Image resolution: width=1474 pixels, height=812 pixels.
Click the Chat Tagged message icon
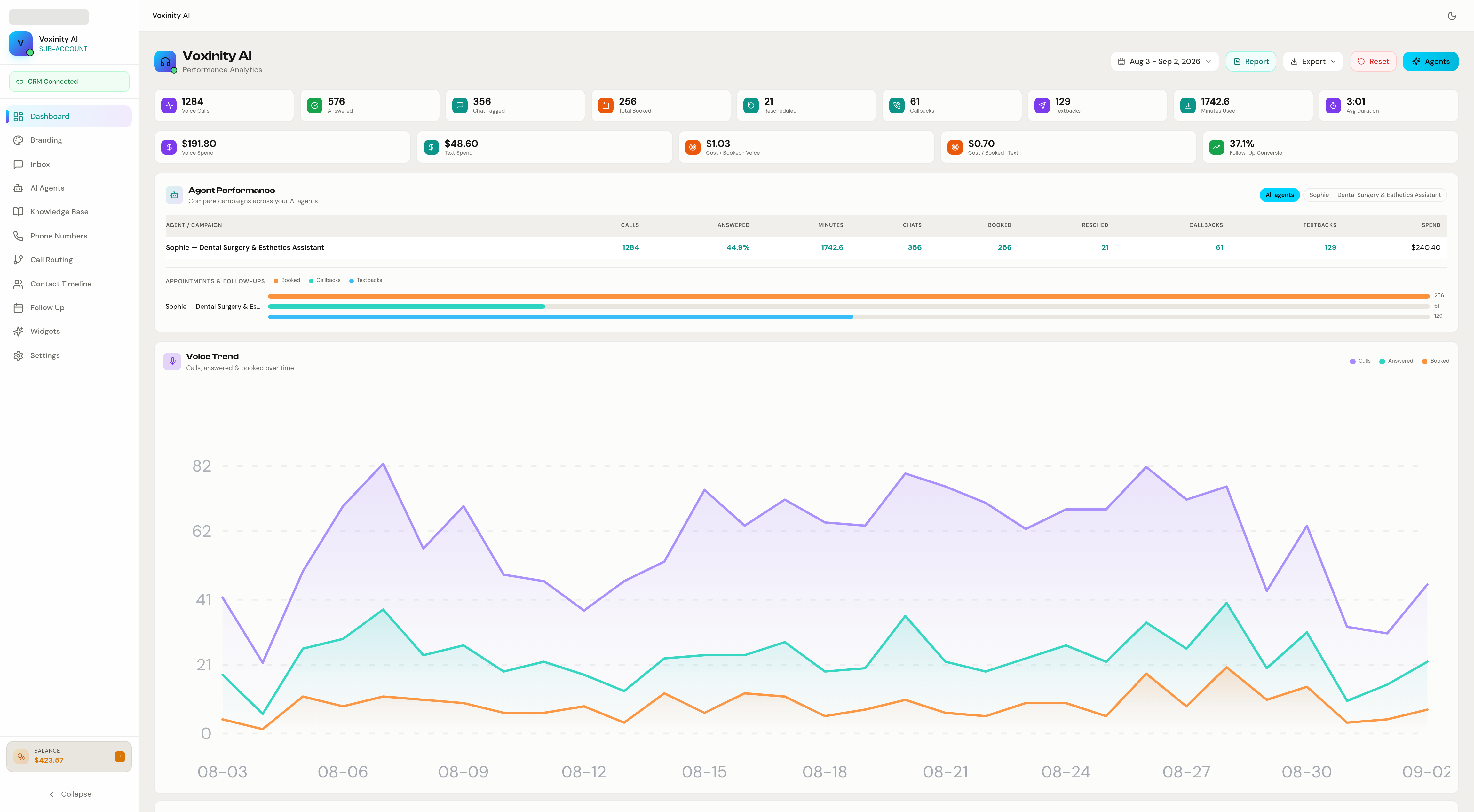pos(459,105)
